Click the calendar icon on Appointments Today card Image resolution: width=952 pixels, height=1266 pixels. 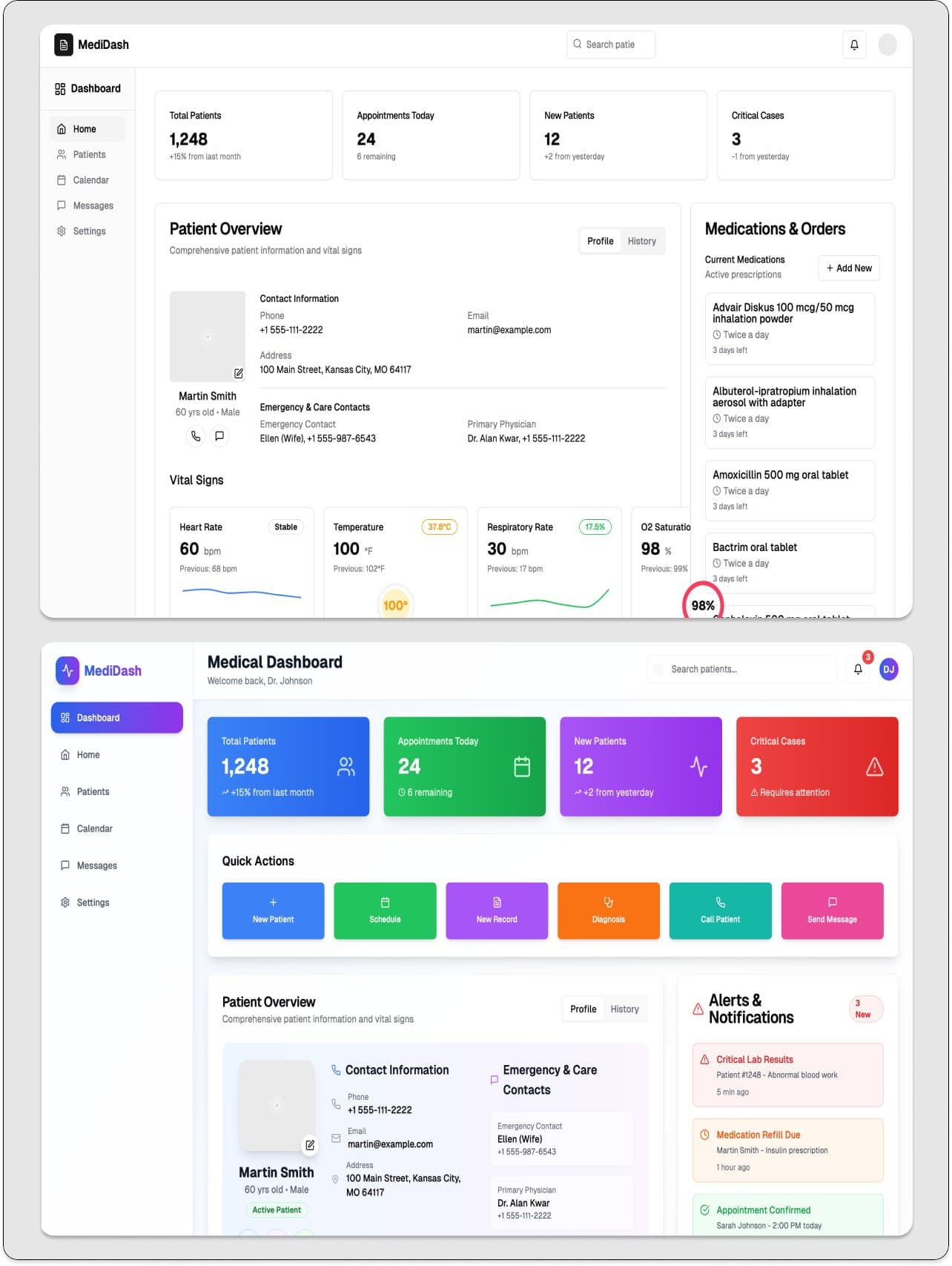(x=522, y=766)
